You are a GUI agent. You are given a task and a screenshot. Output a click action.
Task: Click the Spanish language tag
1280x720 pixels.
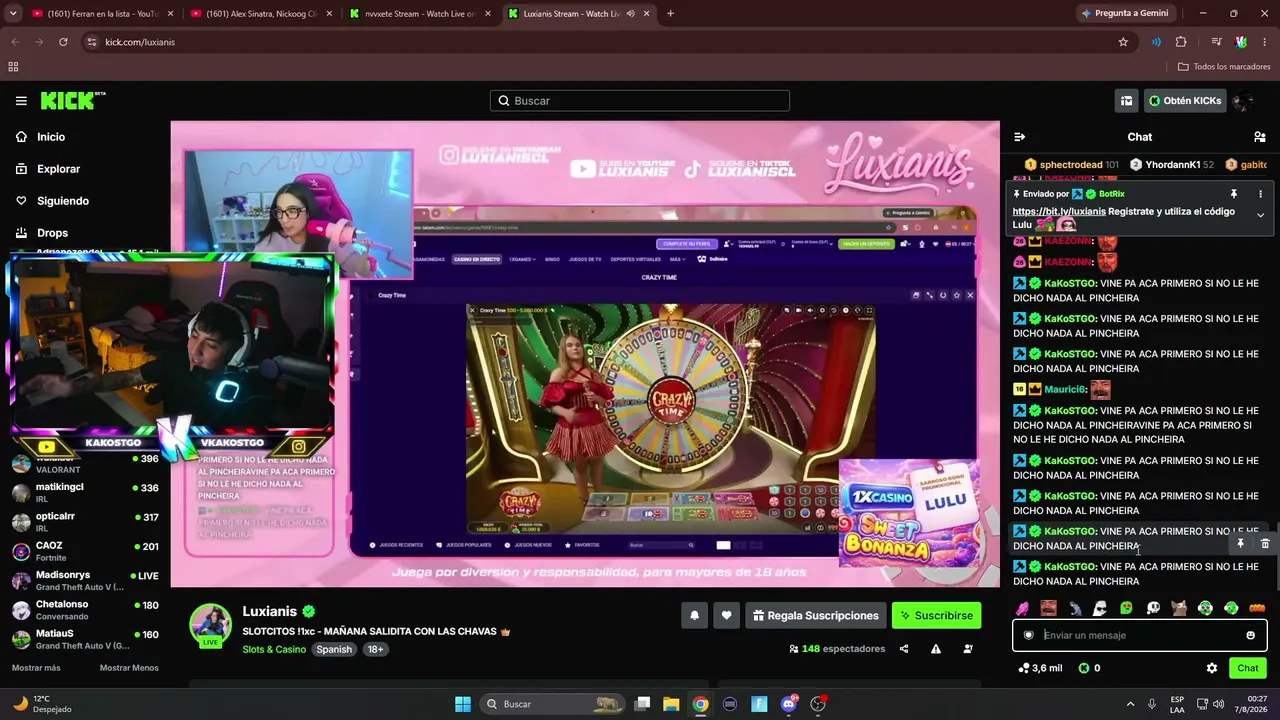click(x=334, y=650)
